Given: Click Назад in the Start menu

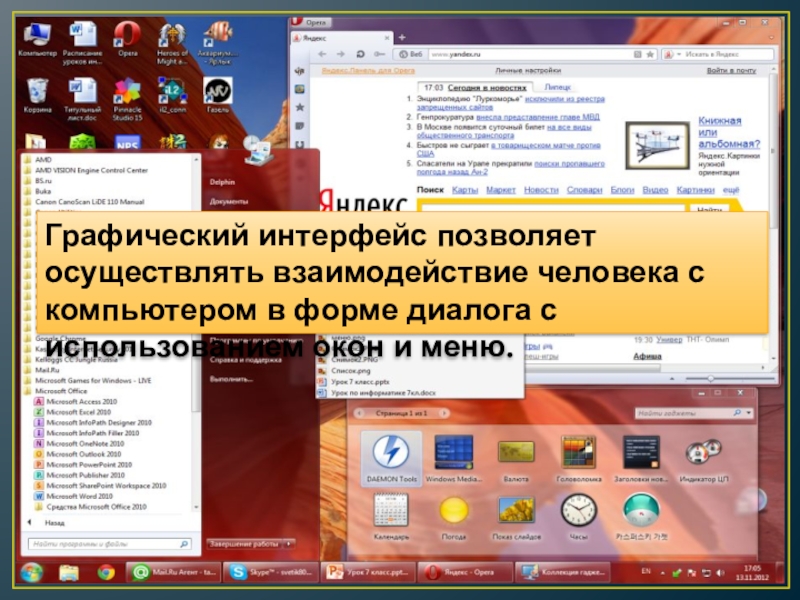Looking at the screenshot, I should coord(54,523).
